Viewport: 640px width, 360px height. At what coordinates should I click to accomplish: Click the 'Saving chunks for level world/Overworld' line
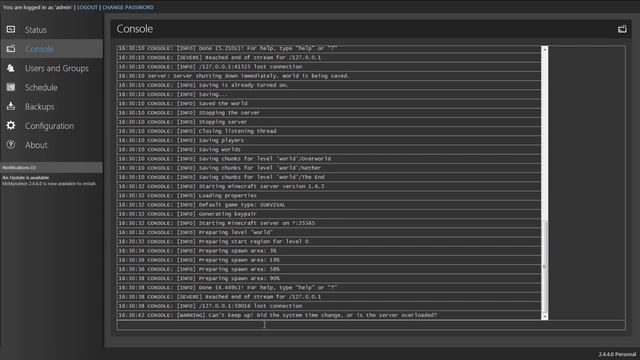point(329,158)
